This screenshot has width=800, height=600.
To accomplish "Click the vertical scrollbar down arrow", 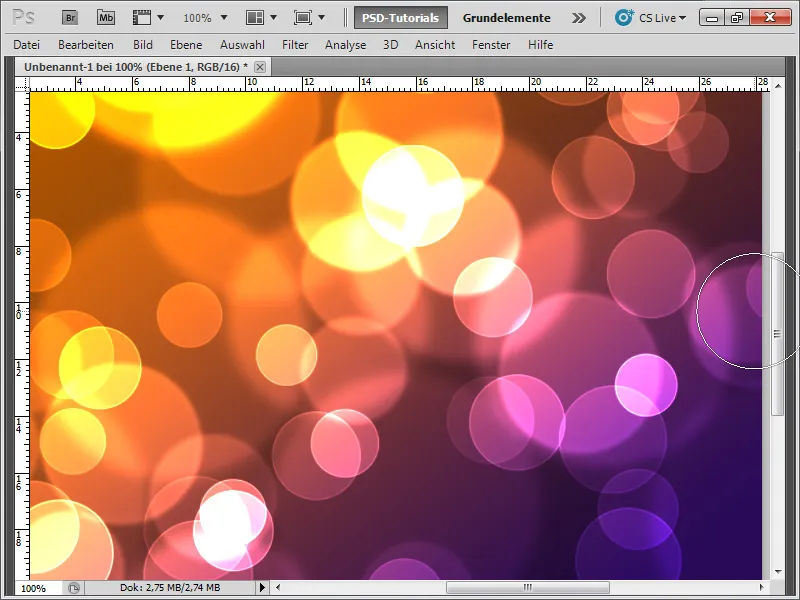I will point(778,572).
